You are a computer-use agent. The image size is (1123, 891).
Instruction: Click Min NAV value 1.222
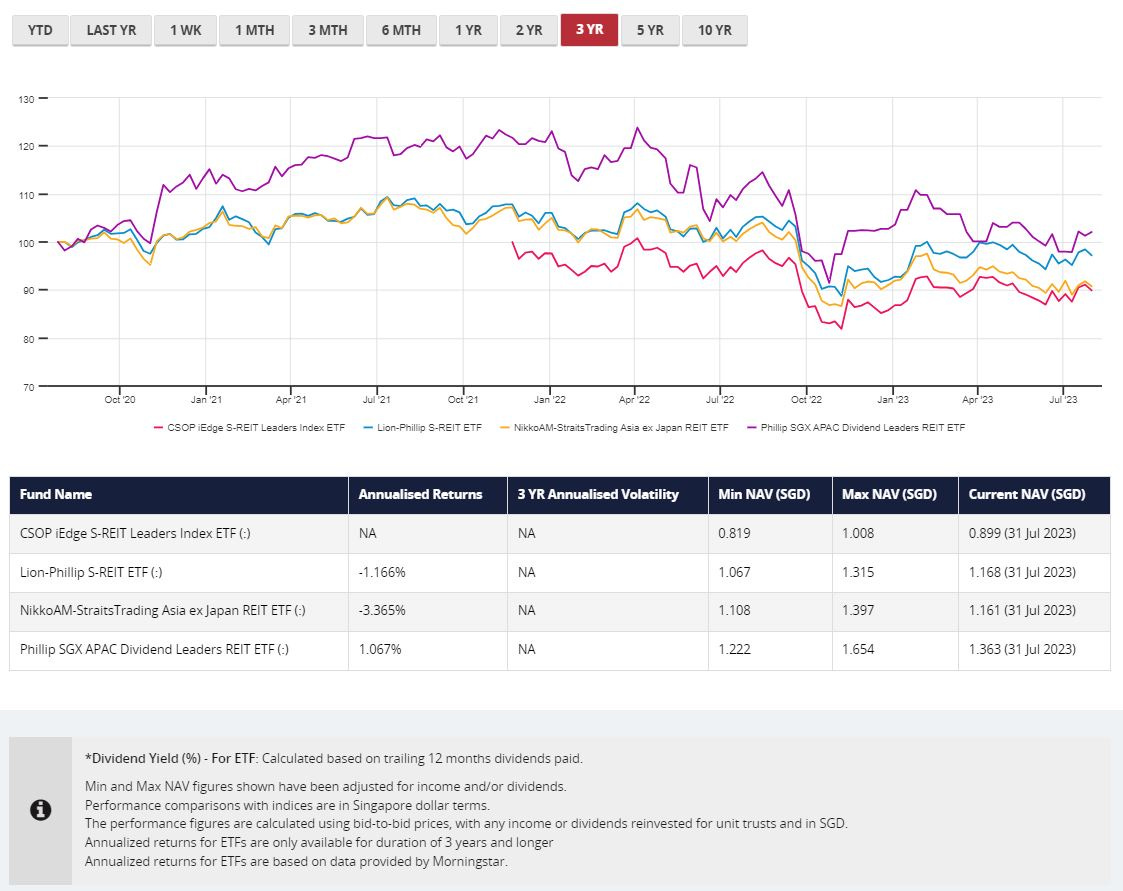coord(735,649)
